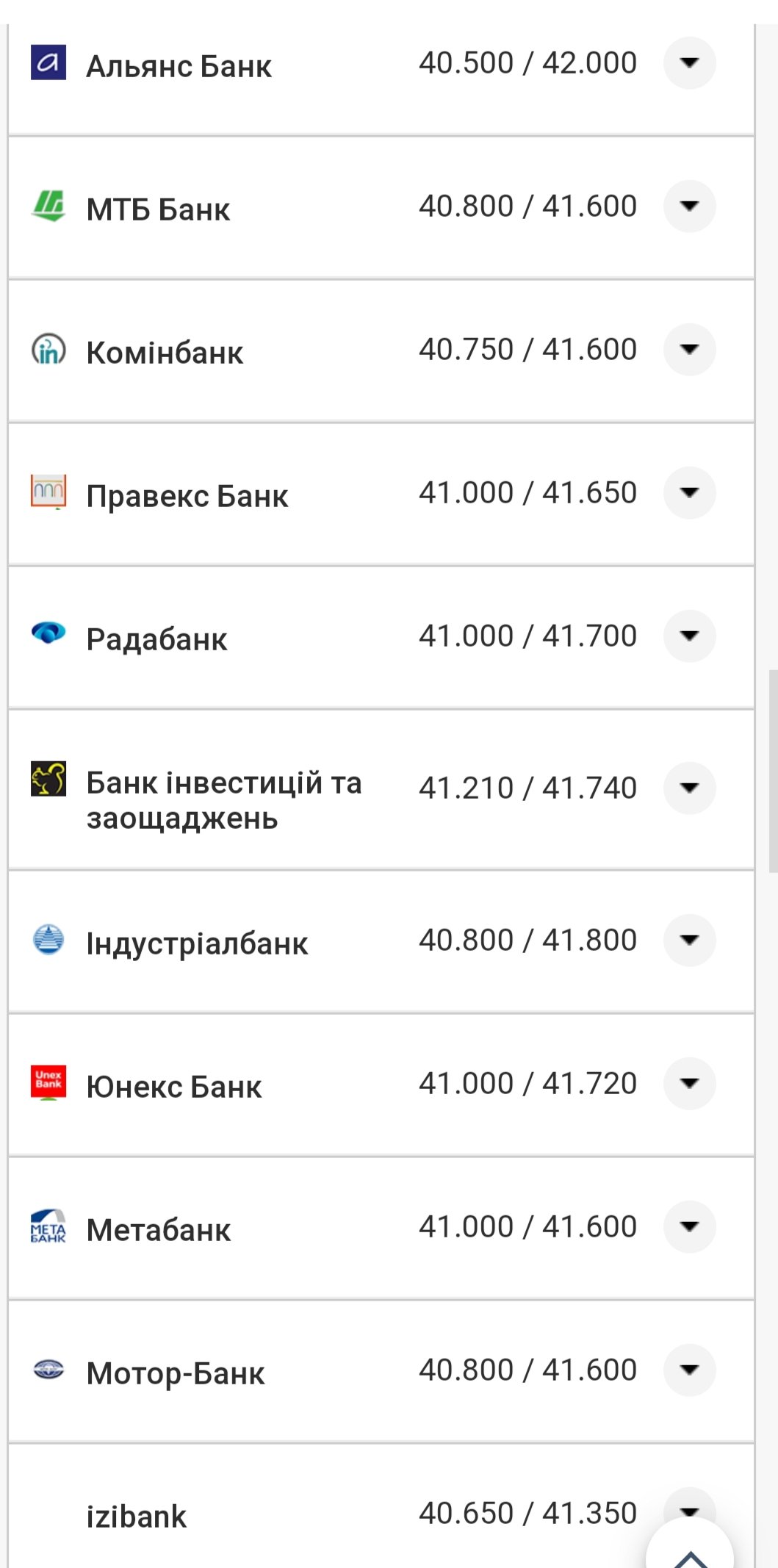Click the Метабанк logo icon
Viewport: 778px width, 1568px height.
click(48, 1226)
